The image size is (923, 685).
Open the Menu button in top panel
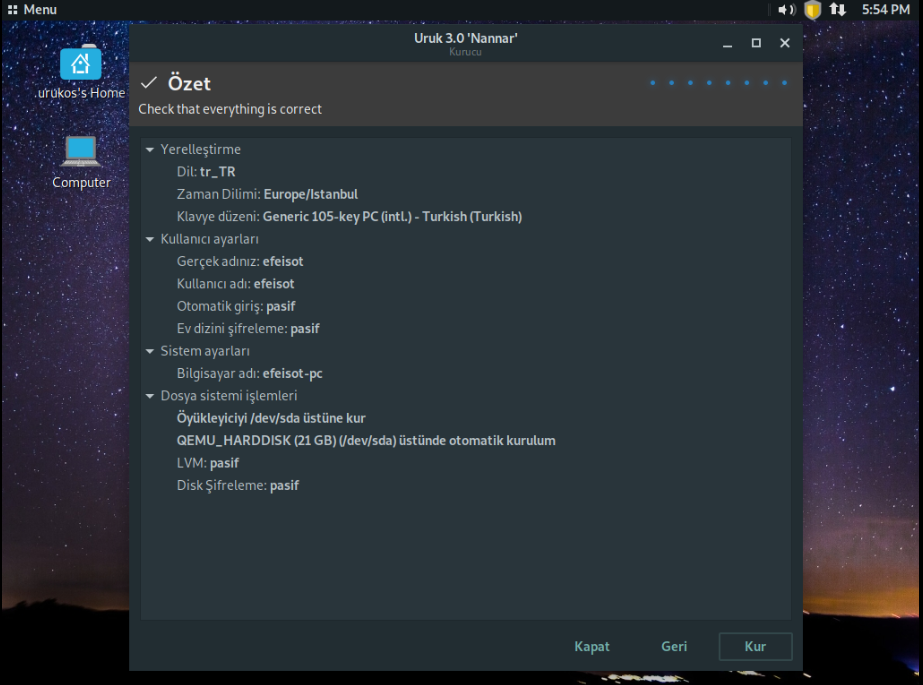32,9
